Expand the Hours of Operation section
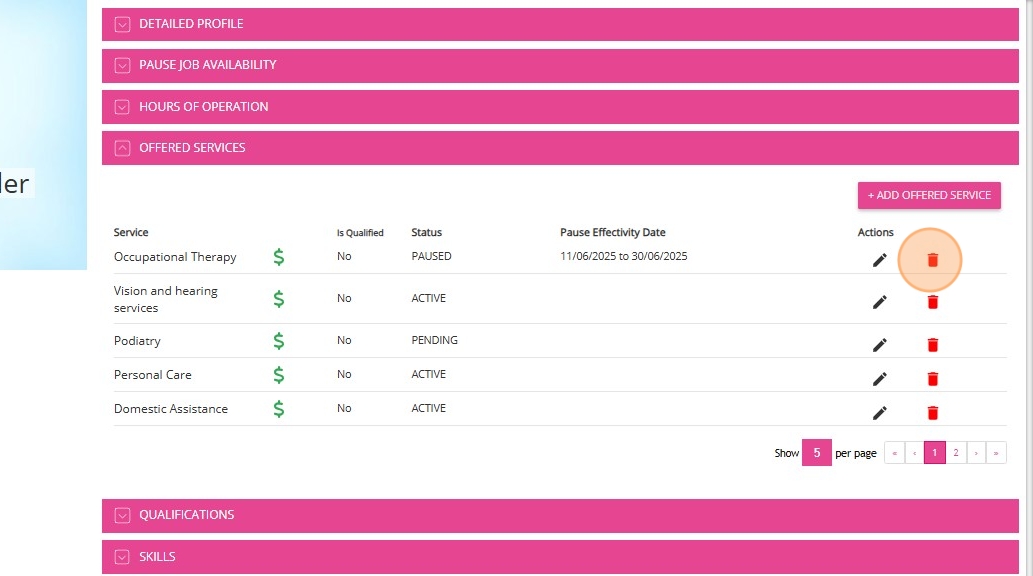This screenshot has width=1033, height=576. (560, 107)
